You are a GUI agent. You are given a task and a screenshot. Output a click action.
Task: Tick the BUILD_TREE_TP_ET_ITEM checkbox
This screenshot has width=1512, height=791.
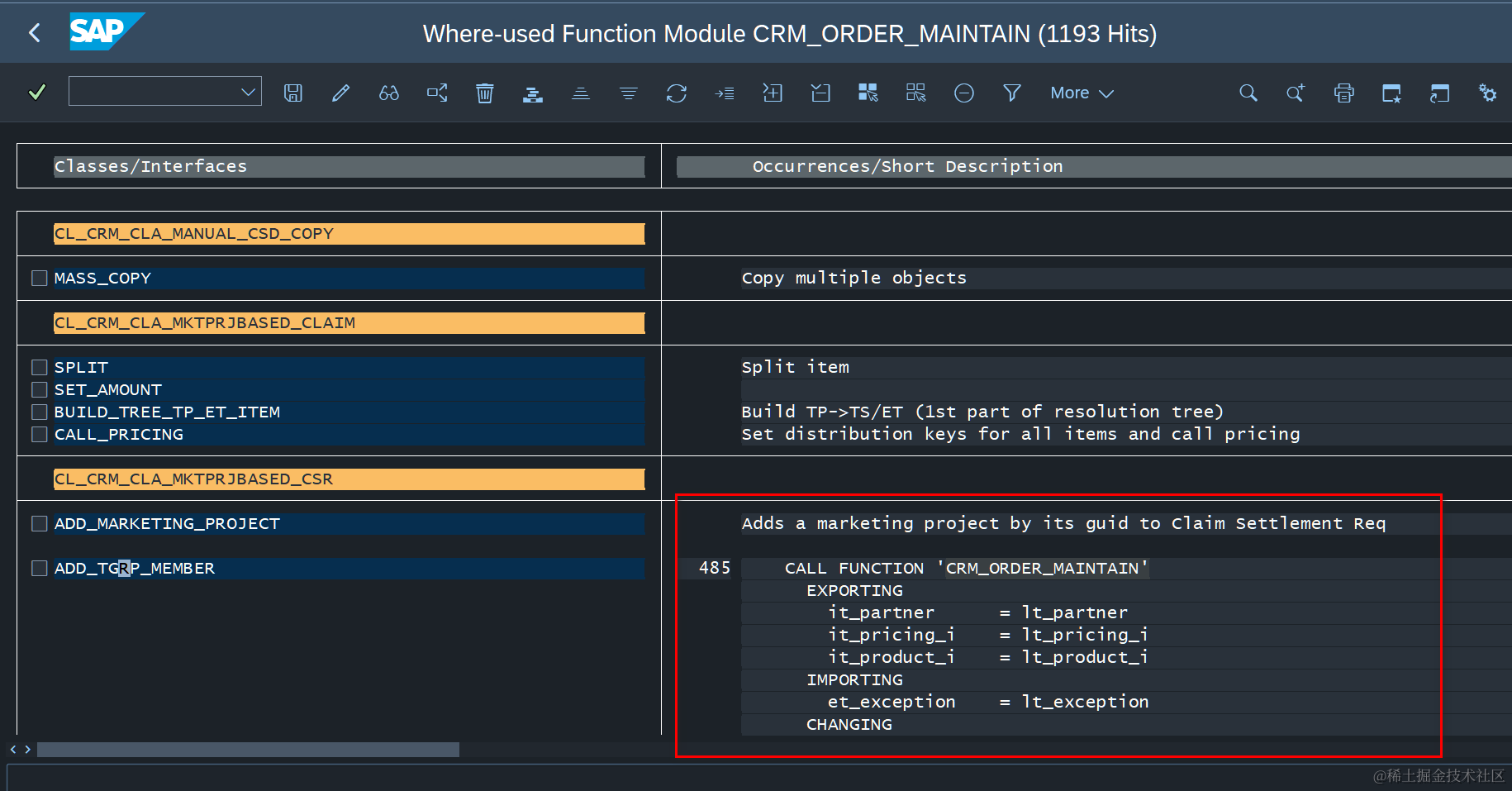point(39,412)
